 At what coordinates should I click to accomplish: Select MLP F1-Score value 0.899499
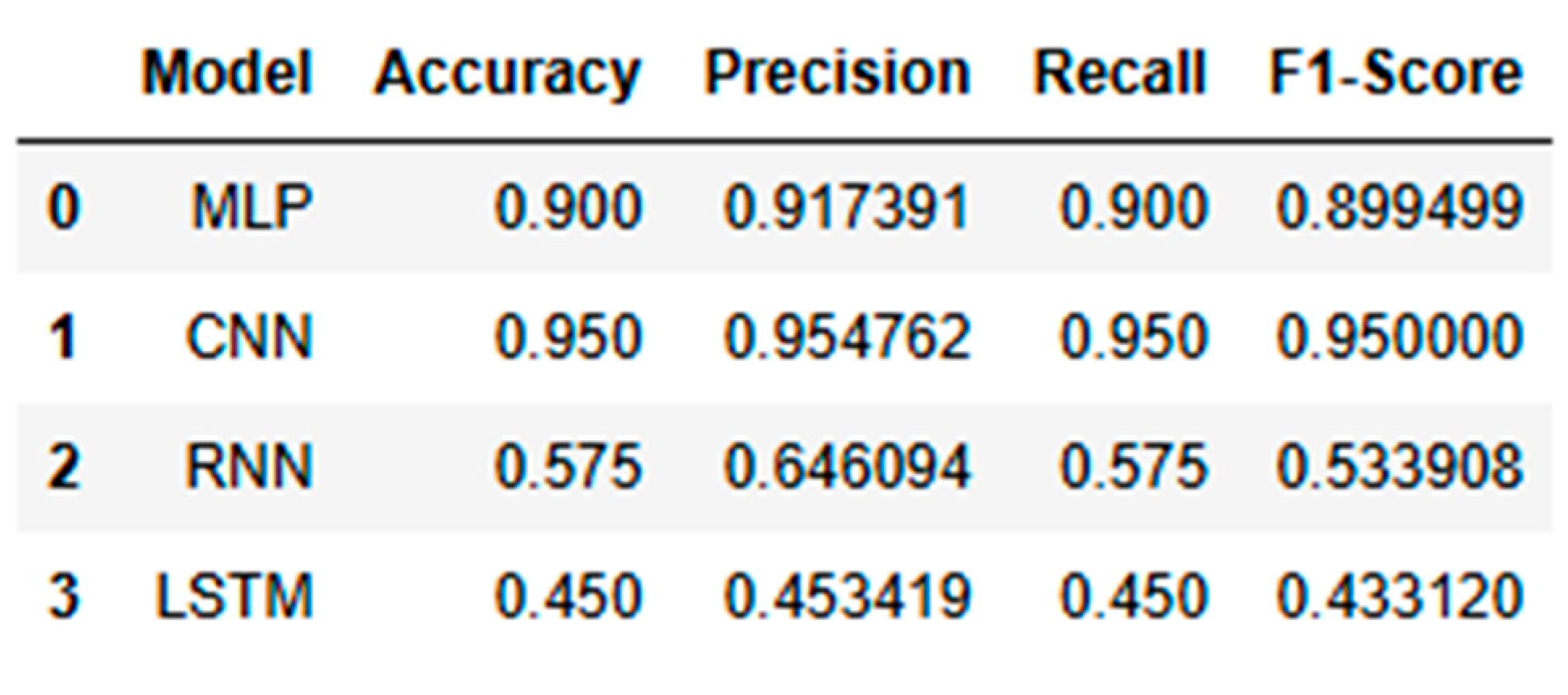[1400, 206]
